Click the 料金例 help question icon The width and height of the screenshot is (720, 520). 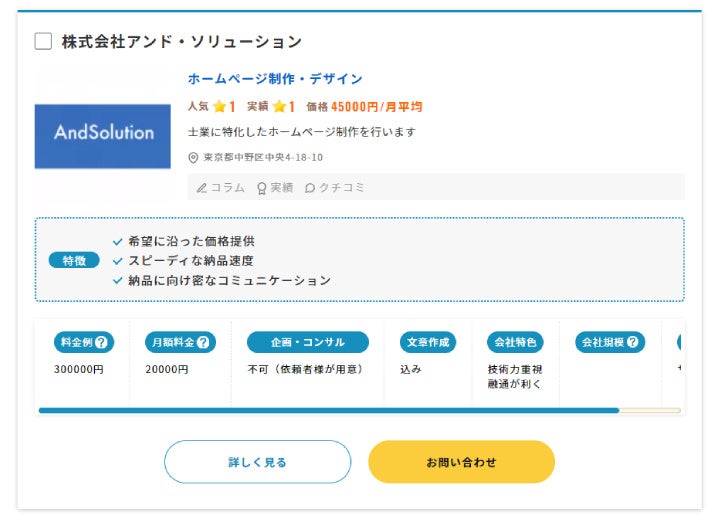(102, 342)
